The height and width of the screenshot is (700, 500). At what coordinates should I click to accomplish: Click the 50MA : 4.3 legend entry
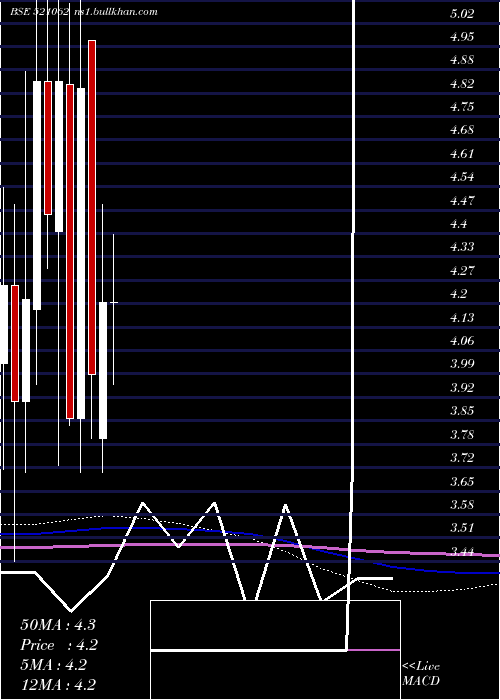point(58,625)
